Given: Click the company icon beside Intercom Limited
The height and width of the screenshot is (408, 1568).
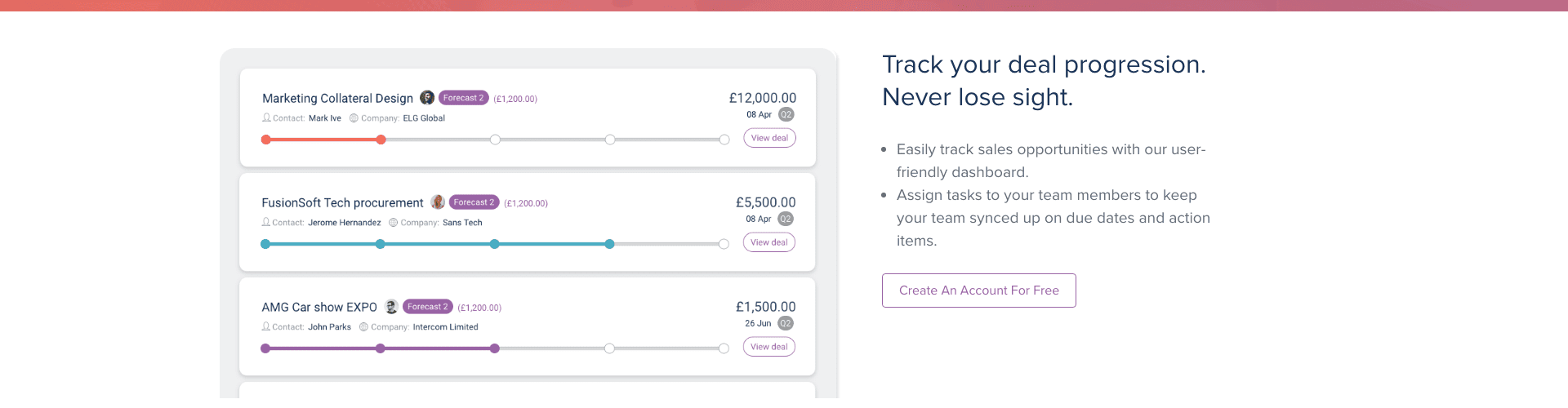Looking at the screenshot, I should click(x=363, y=326).
